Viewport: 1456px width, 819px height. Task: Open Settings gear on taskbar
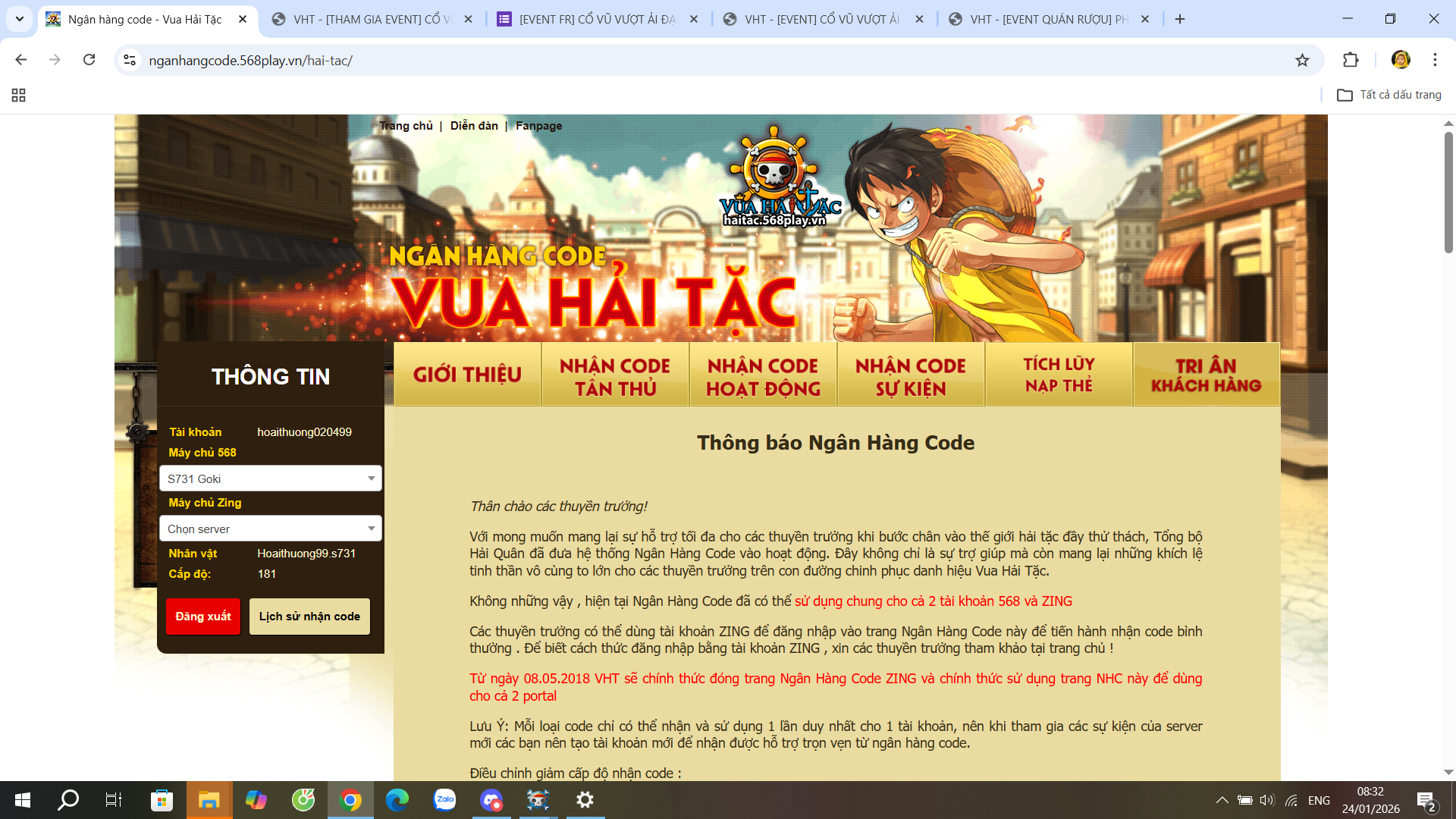tap(585, 800)
